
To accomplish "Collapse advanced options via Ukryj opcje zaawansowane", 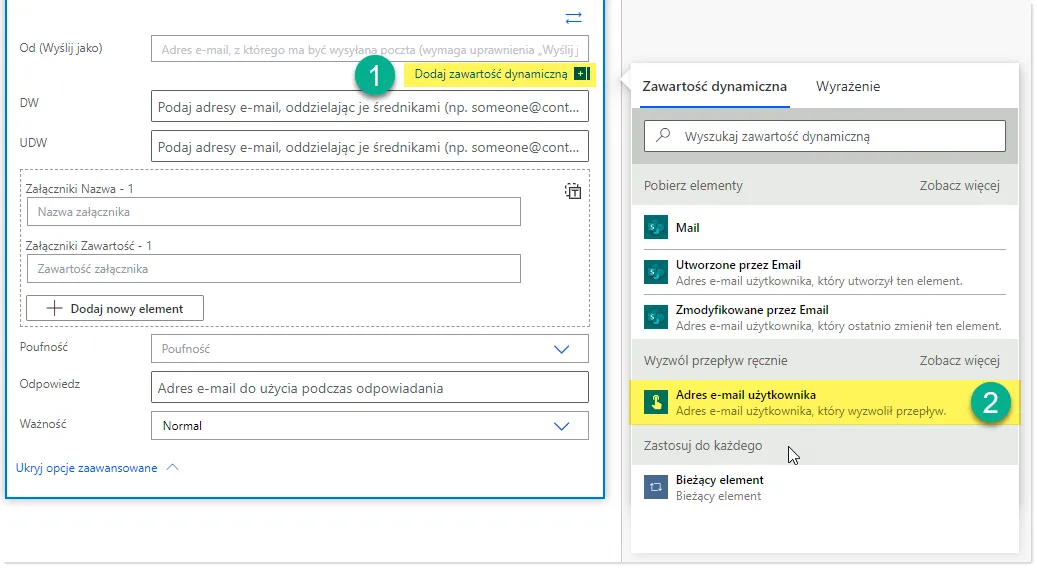I will pyautogui.click(x=97, y=467).
